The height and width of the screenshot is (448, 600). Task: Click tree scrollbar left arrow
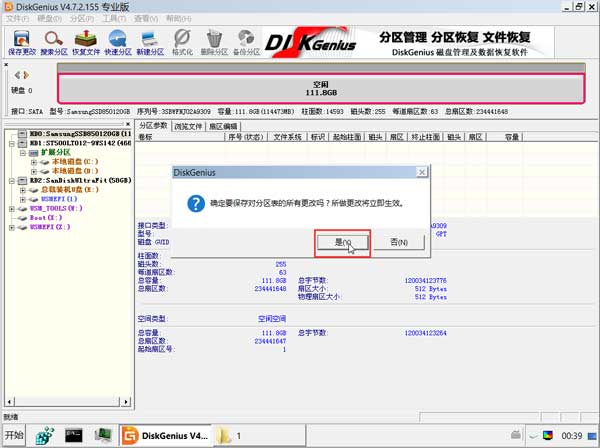(9, 402)
